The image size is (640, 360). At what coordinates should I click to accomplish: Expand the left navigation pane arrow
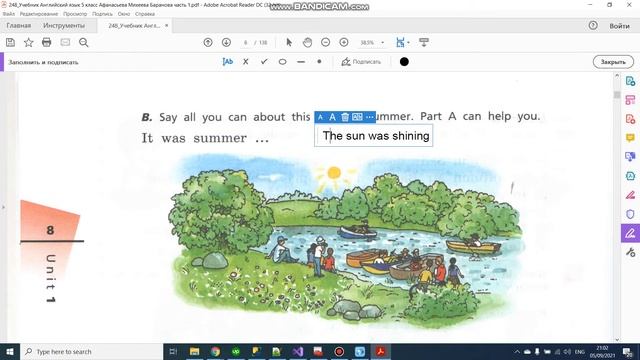coord(3,207)
